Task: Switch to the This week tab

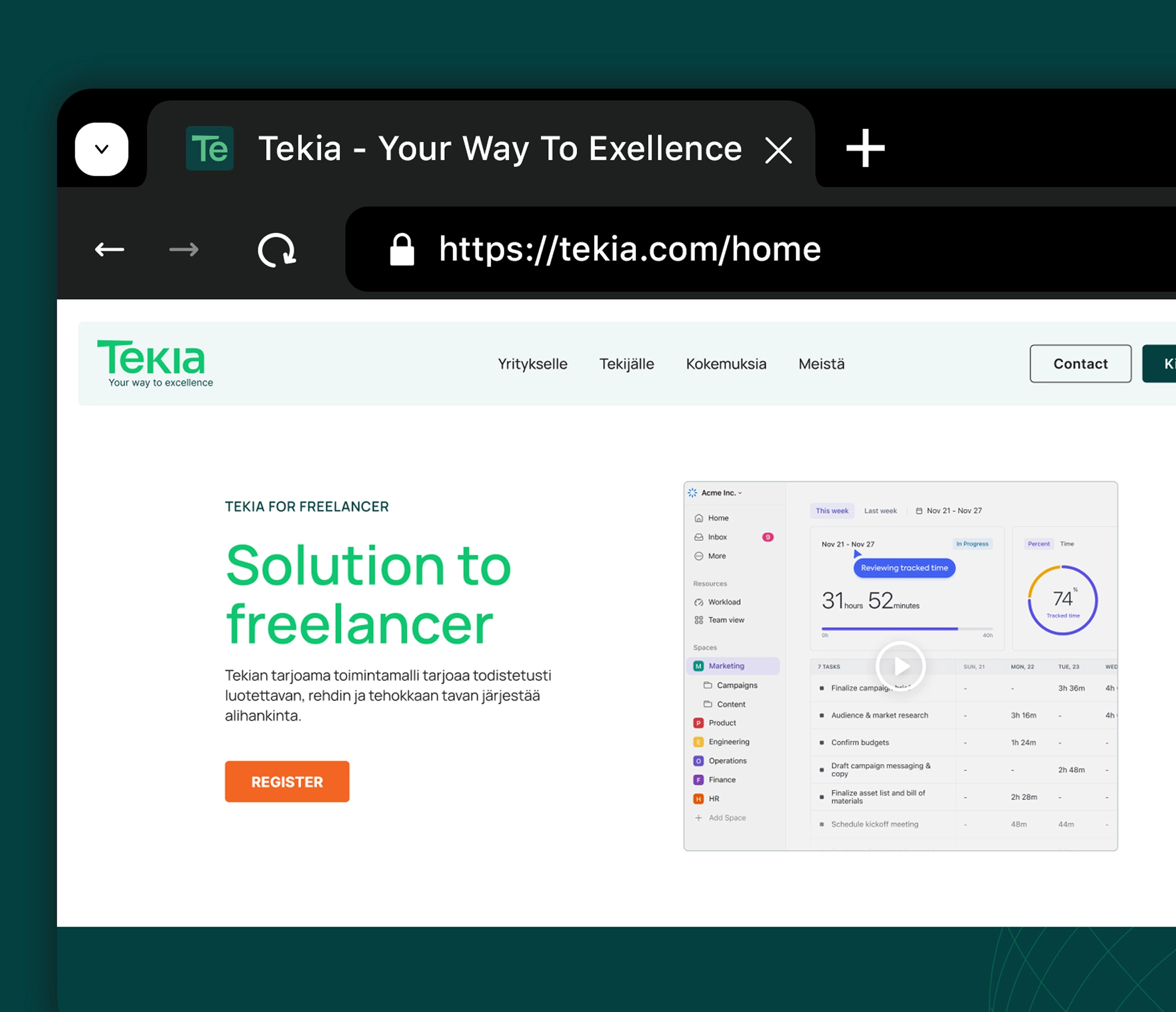Action: click(x=832, y=511)
